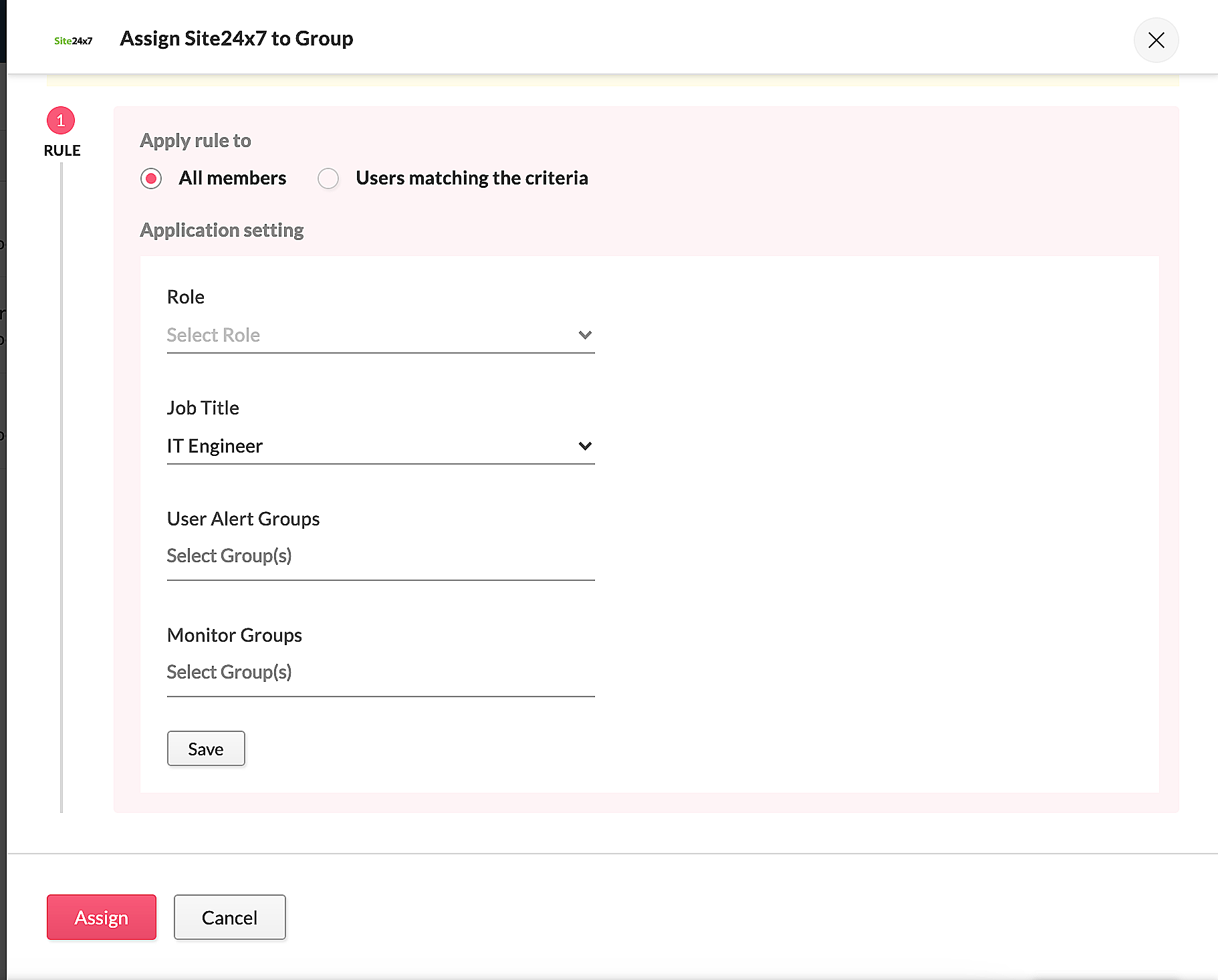Screen dimensions: 1218x980
Task: Choose the Users matching the criteria radio button
Action: (328, 178)
